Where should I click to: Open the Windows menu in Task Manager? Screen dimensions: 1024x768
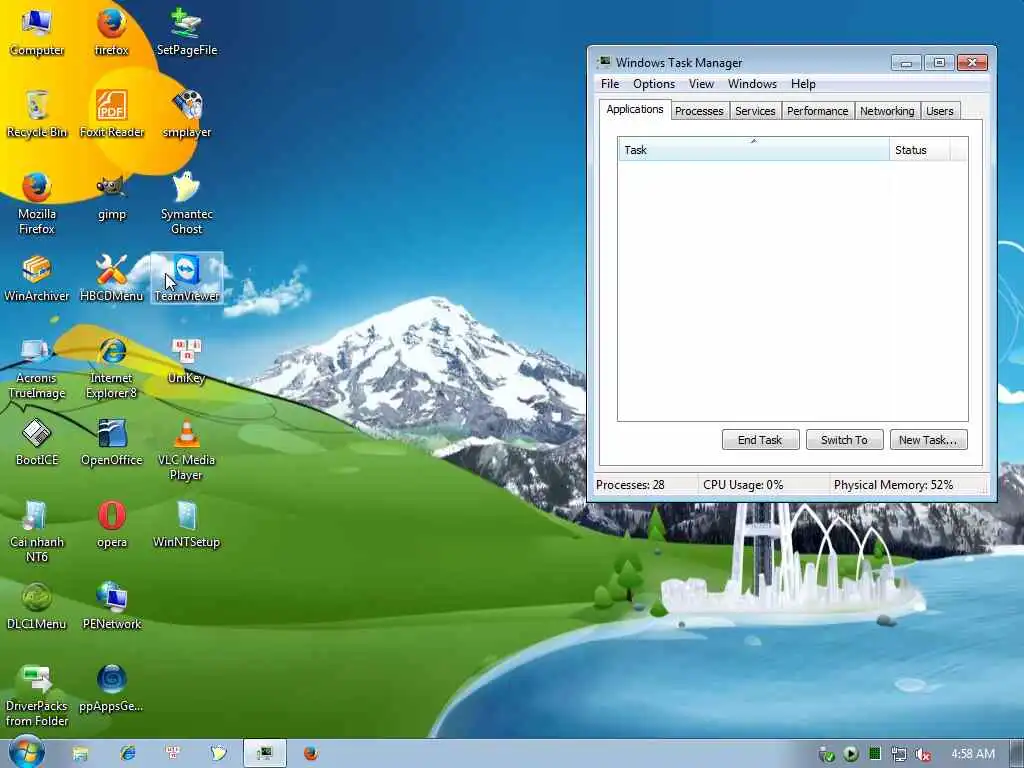pyautogui.click(x=752, y=84)
